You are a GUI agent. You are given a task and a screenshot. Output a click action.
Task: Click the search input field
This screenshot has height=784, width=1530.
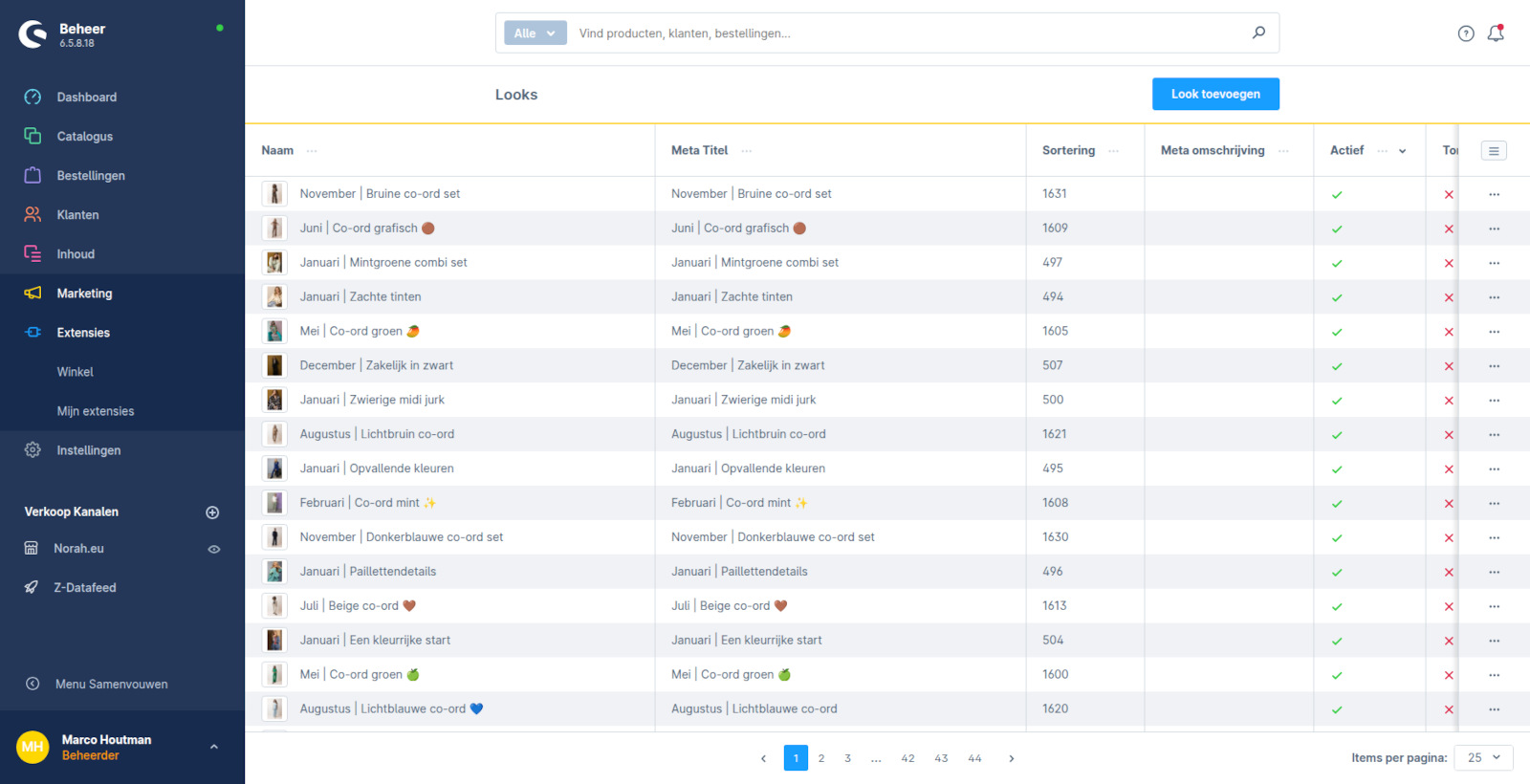click(x=908, y=33)
